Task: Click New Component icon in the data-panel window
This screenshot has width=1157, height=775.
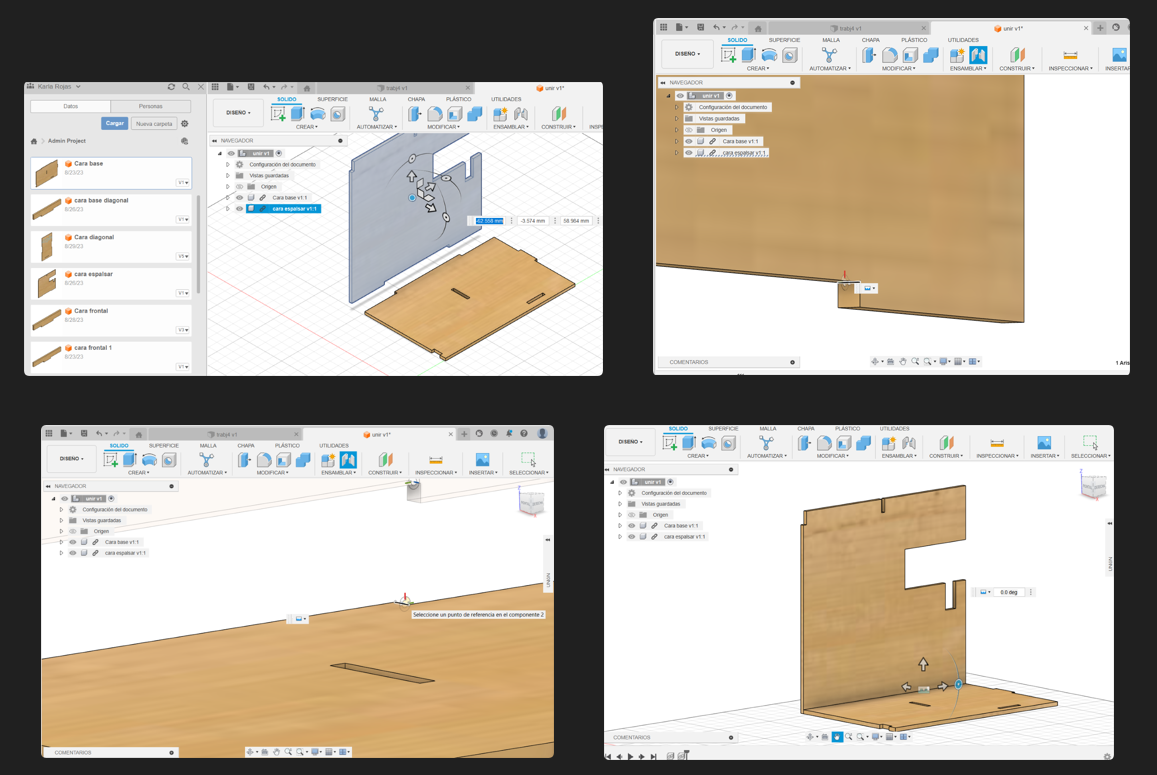Action: point(500,114)
